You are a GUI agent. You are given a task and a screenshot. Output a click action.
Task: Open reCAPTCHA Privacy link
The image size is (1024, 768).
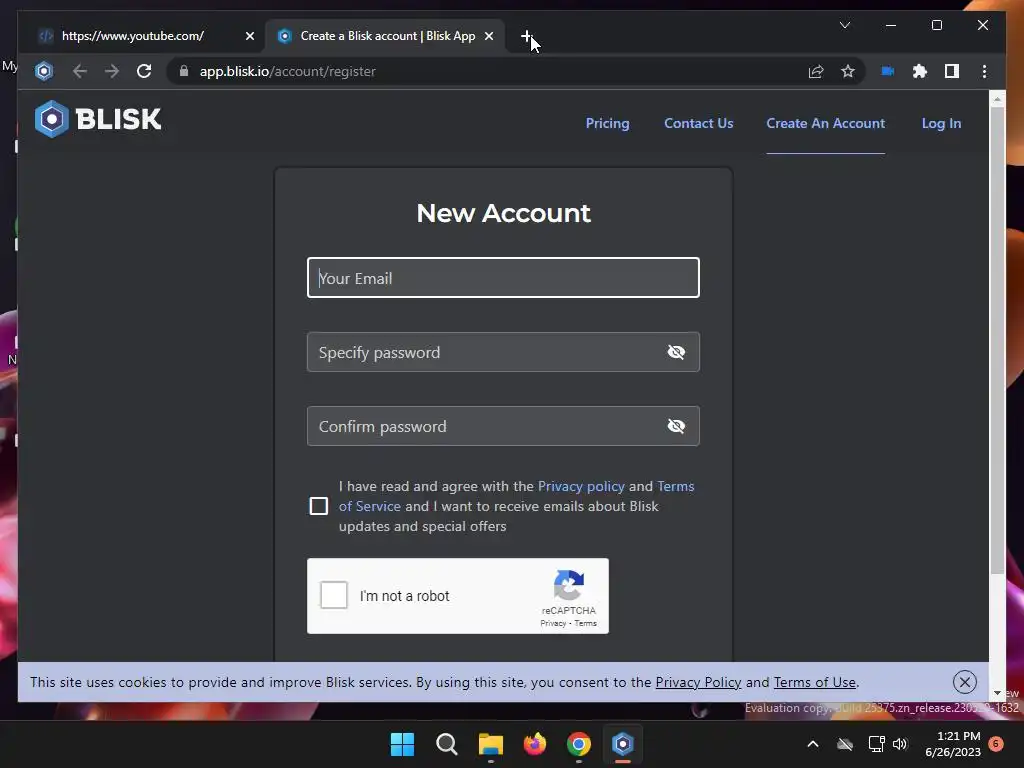[x=553, y=624]
